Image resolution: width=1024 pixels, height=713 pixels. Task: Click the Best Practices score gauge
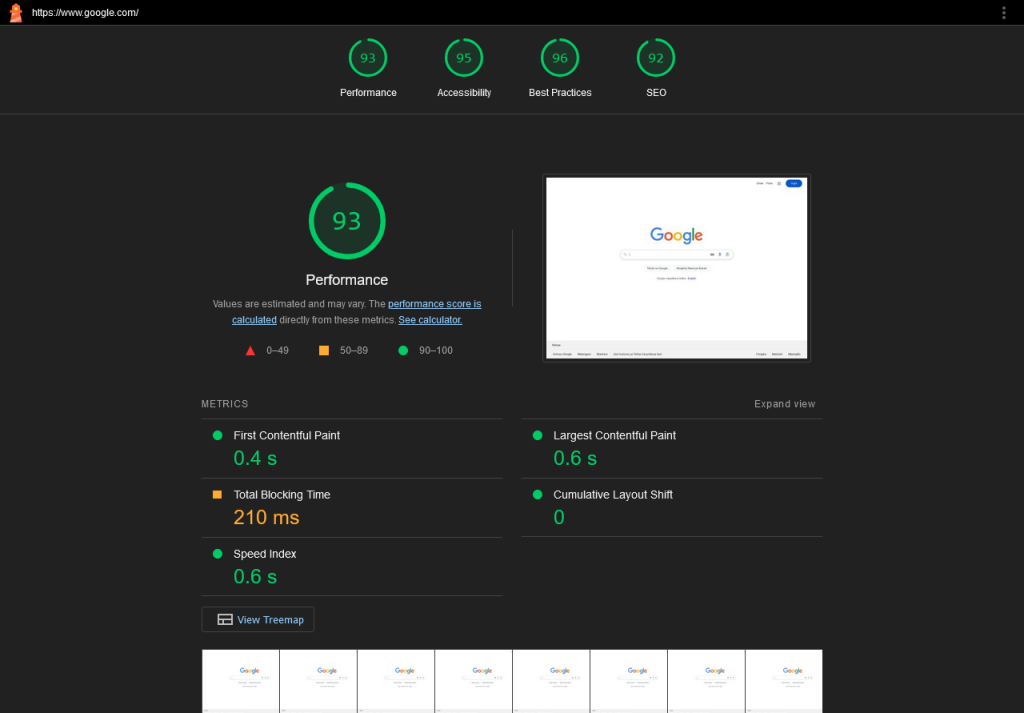click(x=560, y=58)
